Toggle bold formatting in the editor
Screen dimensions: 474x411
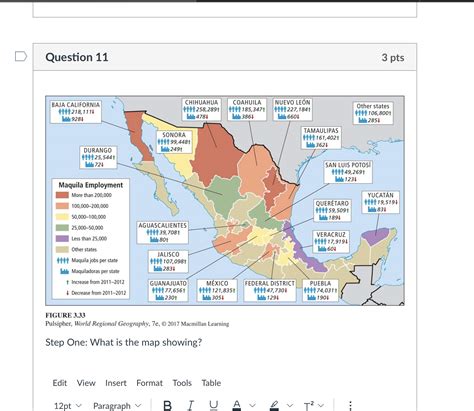click(x=168, y=406)
